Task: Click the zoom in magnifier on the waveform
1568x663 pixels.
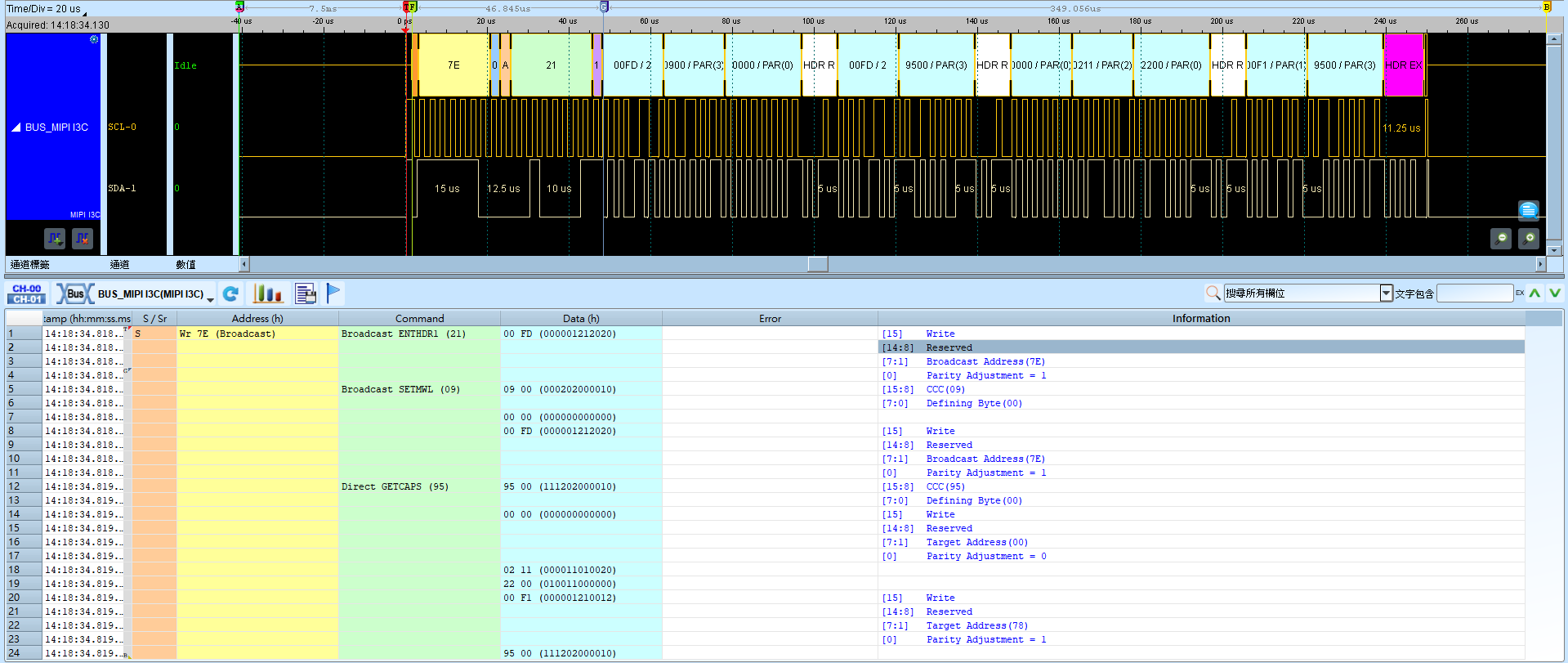Action: click(x=1529, y=238)
